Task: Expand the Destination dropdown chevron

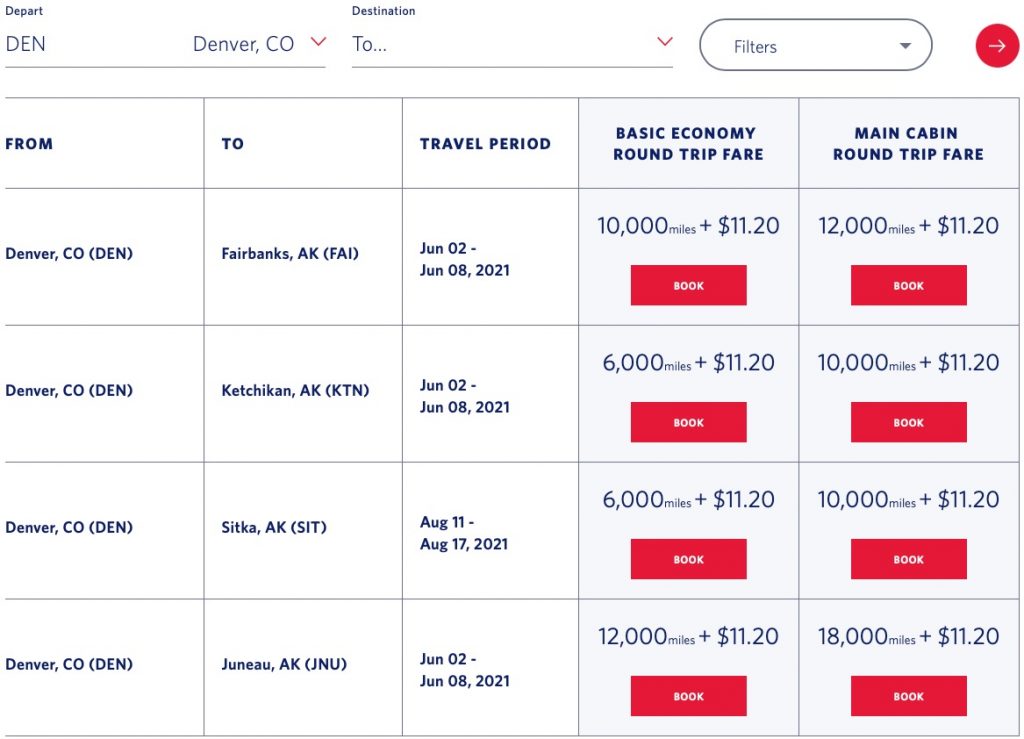Action: click(664, 42)
